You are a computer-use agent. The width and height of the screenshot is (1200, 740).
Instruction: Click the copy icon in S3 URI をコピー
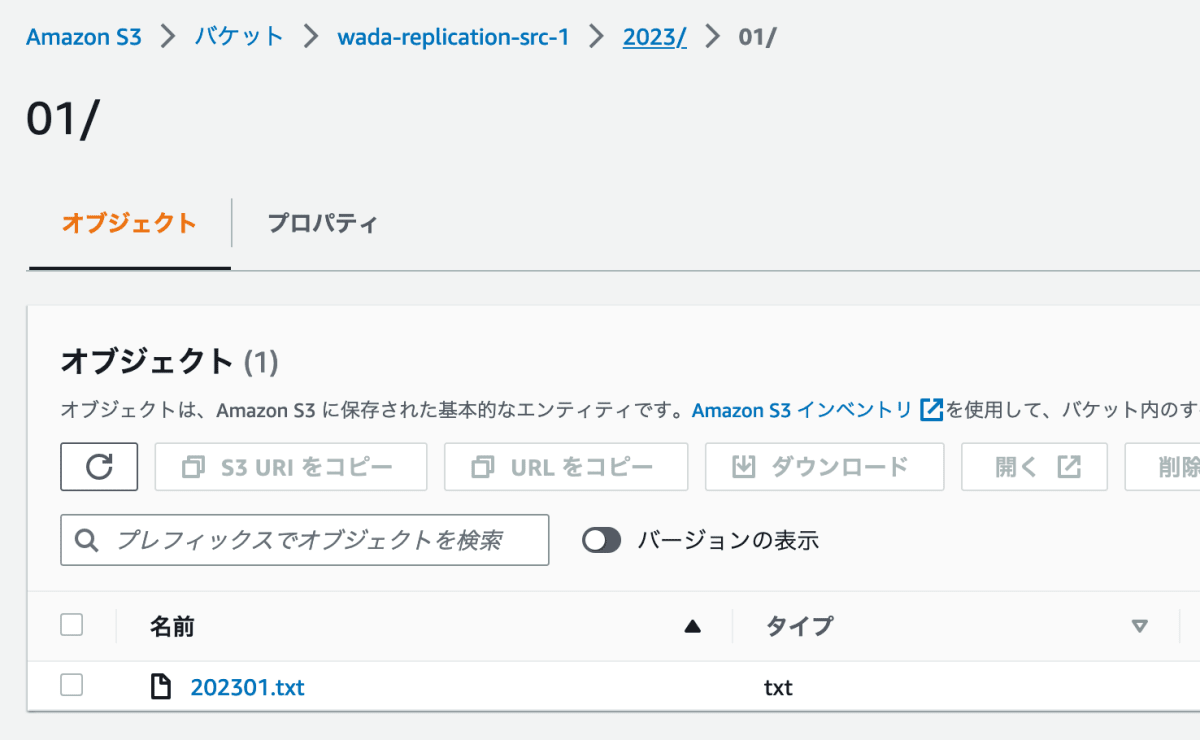(193, 467)
